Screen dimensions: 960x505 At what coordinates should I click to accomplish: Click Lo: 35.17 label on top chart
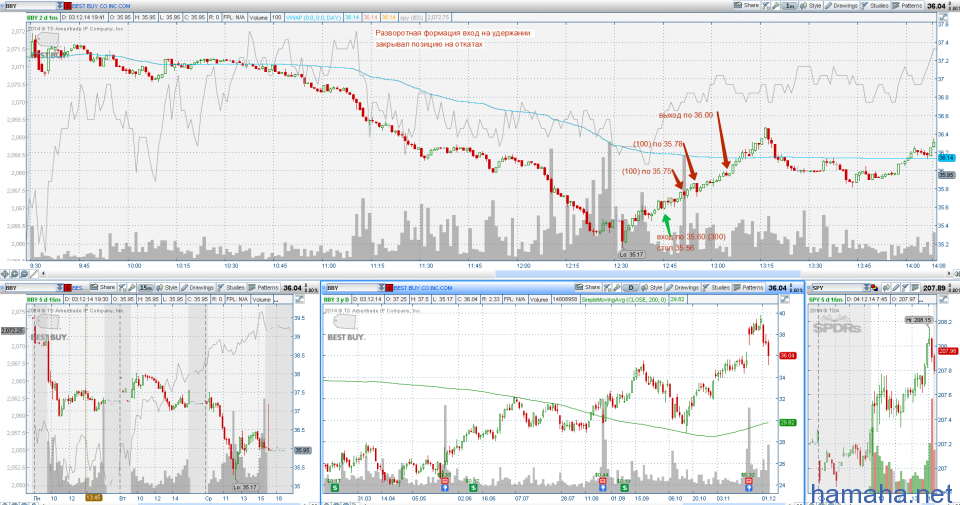tap(631, 254)
